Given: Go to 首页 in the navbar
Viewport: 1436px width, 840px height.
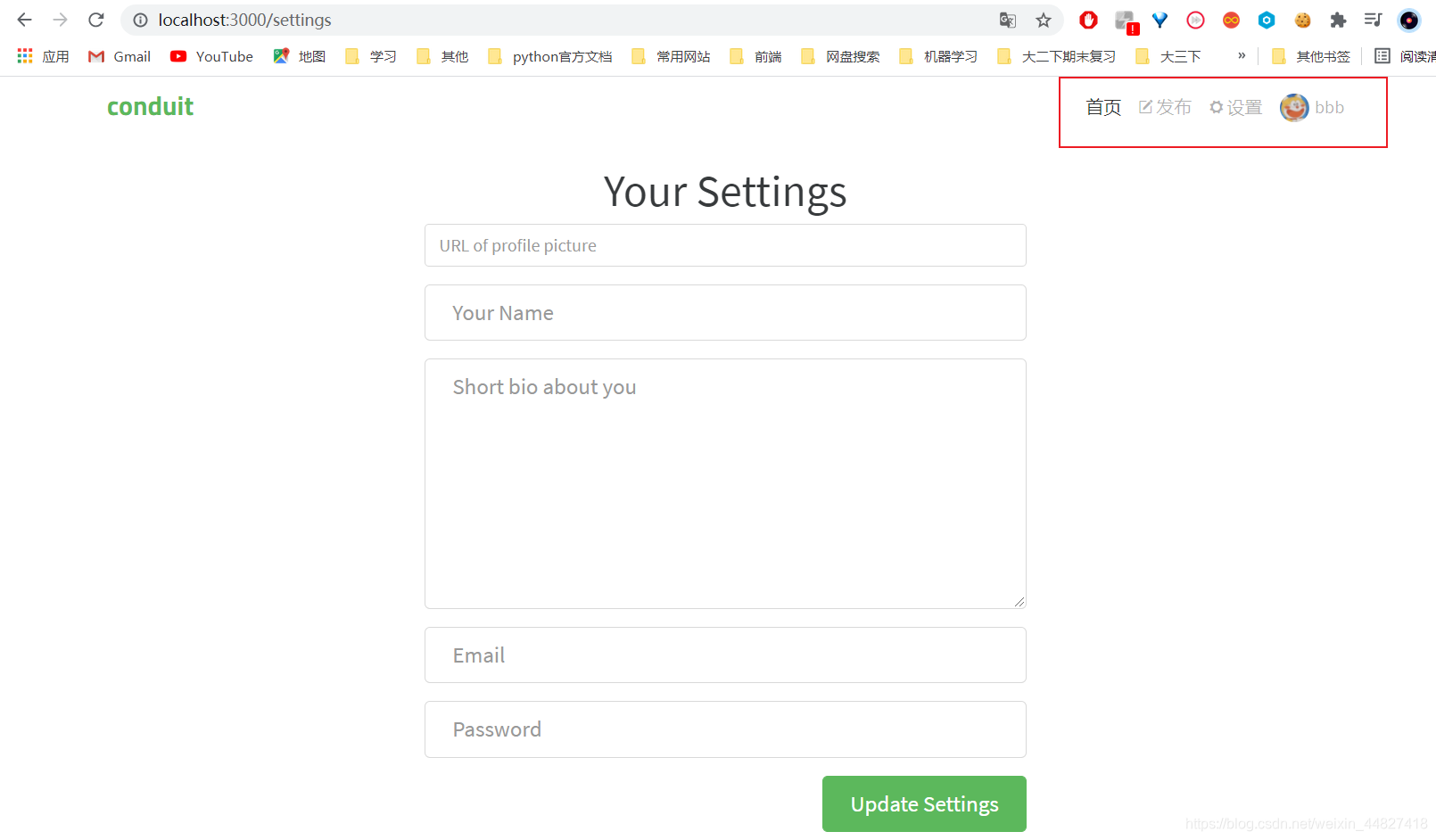Looking at the screenshot, I should 1103,107.
